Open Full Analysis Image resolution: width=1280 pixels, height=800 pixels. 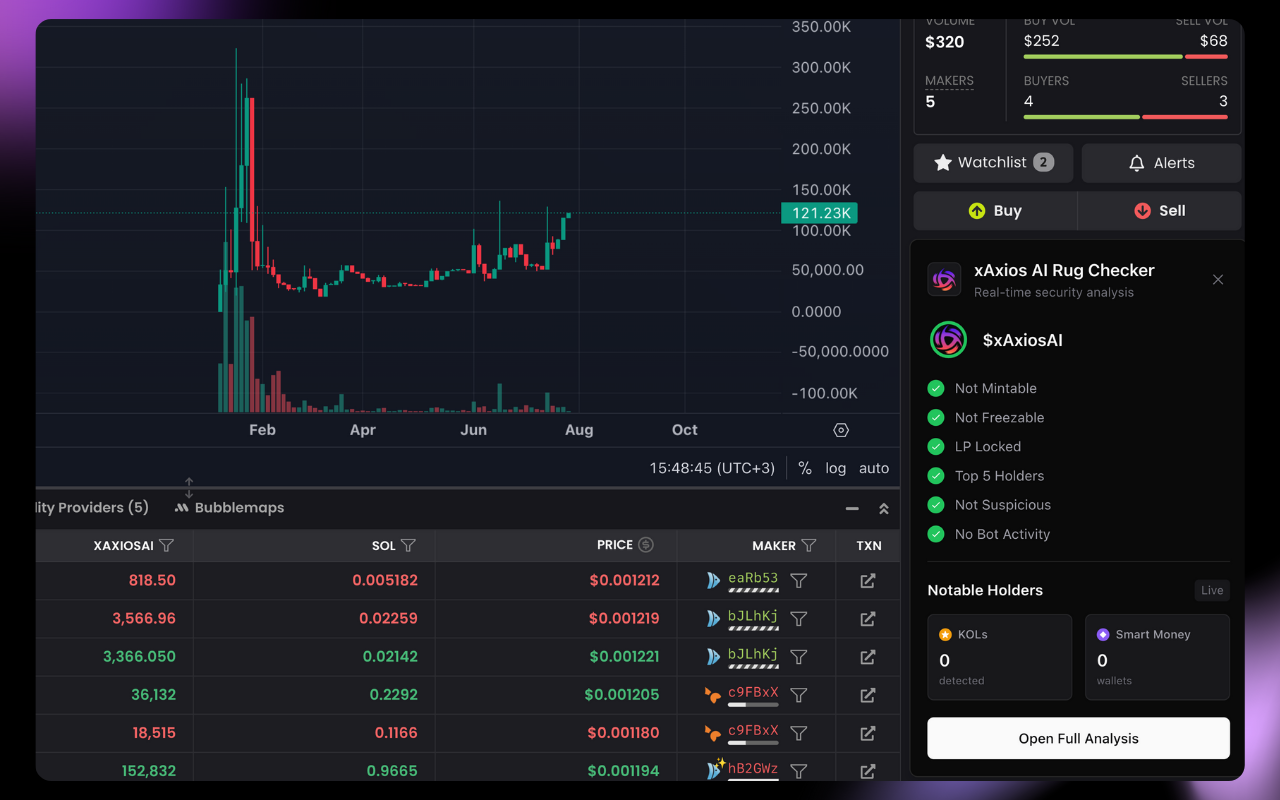tap(1078, 738)
